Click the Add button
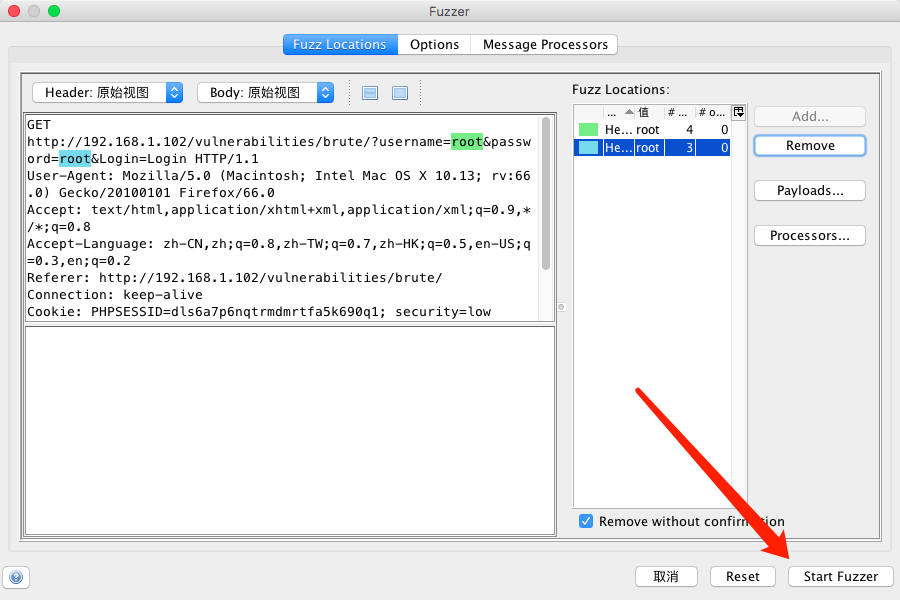Image resolution: width=900 pixels, height=600 pixels. click(809, 116)
